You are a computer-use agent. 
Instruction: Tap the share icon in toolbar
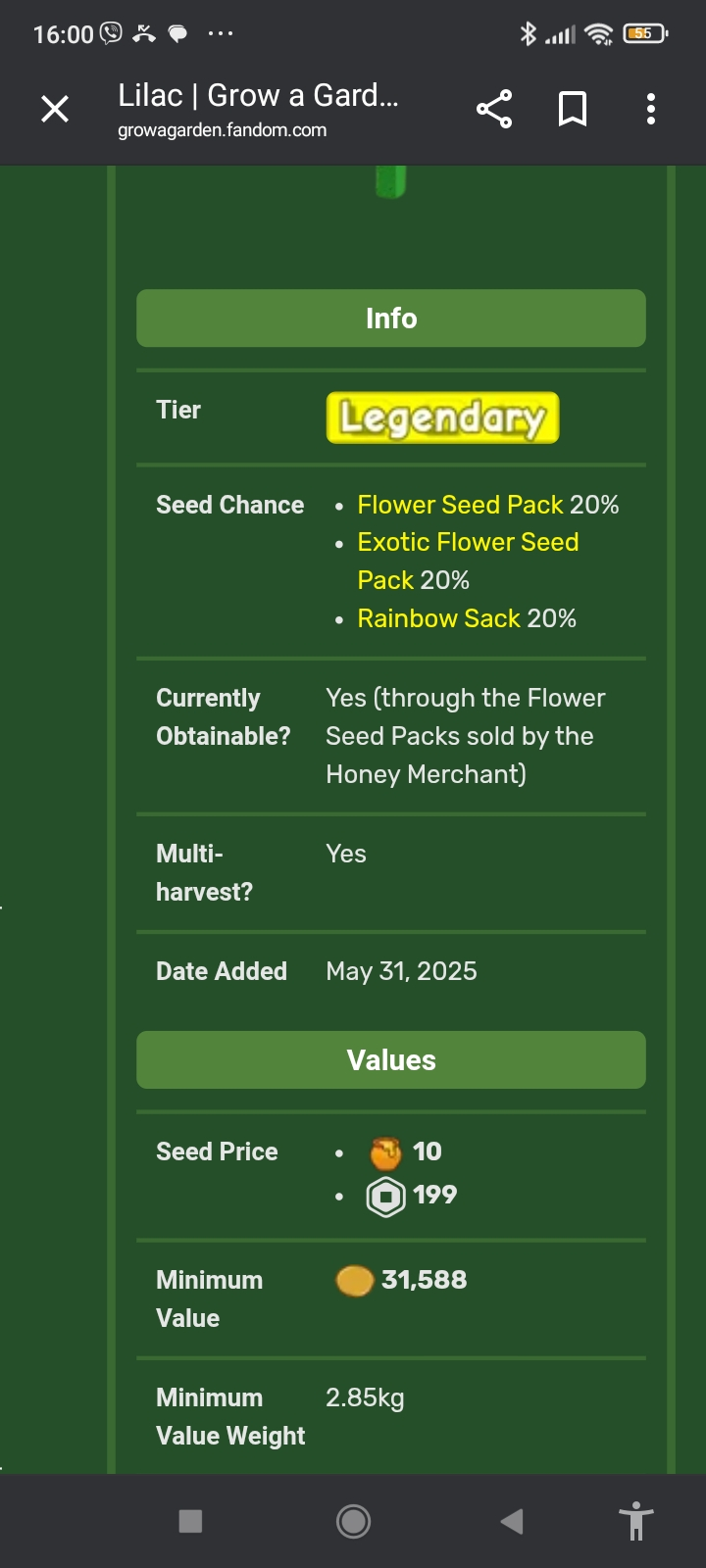click(494, 109)
